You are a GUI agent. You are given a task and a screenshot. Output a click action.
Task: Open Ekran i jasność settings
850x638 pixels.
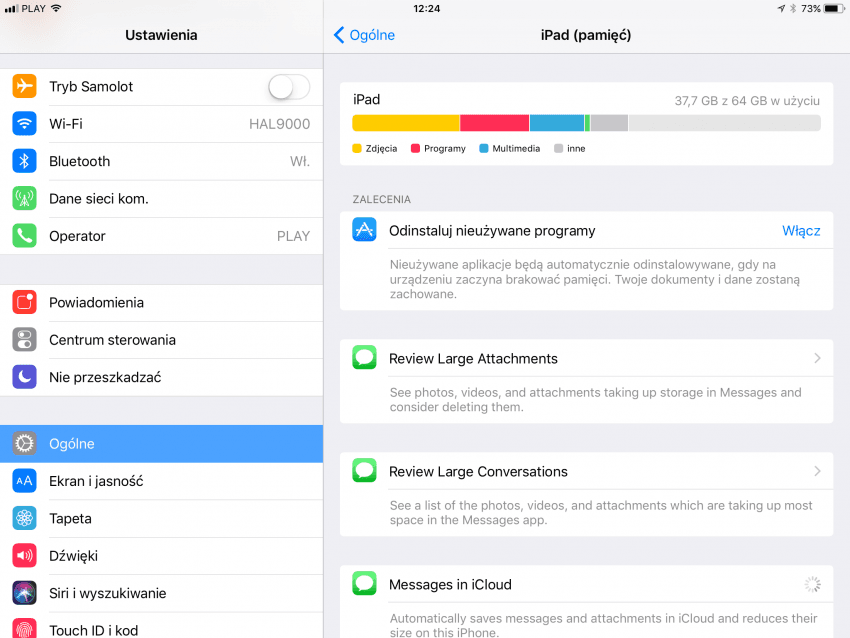click(x=162, y=481)
